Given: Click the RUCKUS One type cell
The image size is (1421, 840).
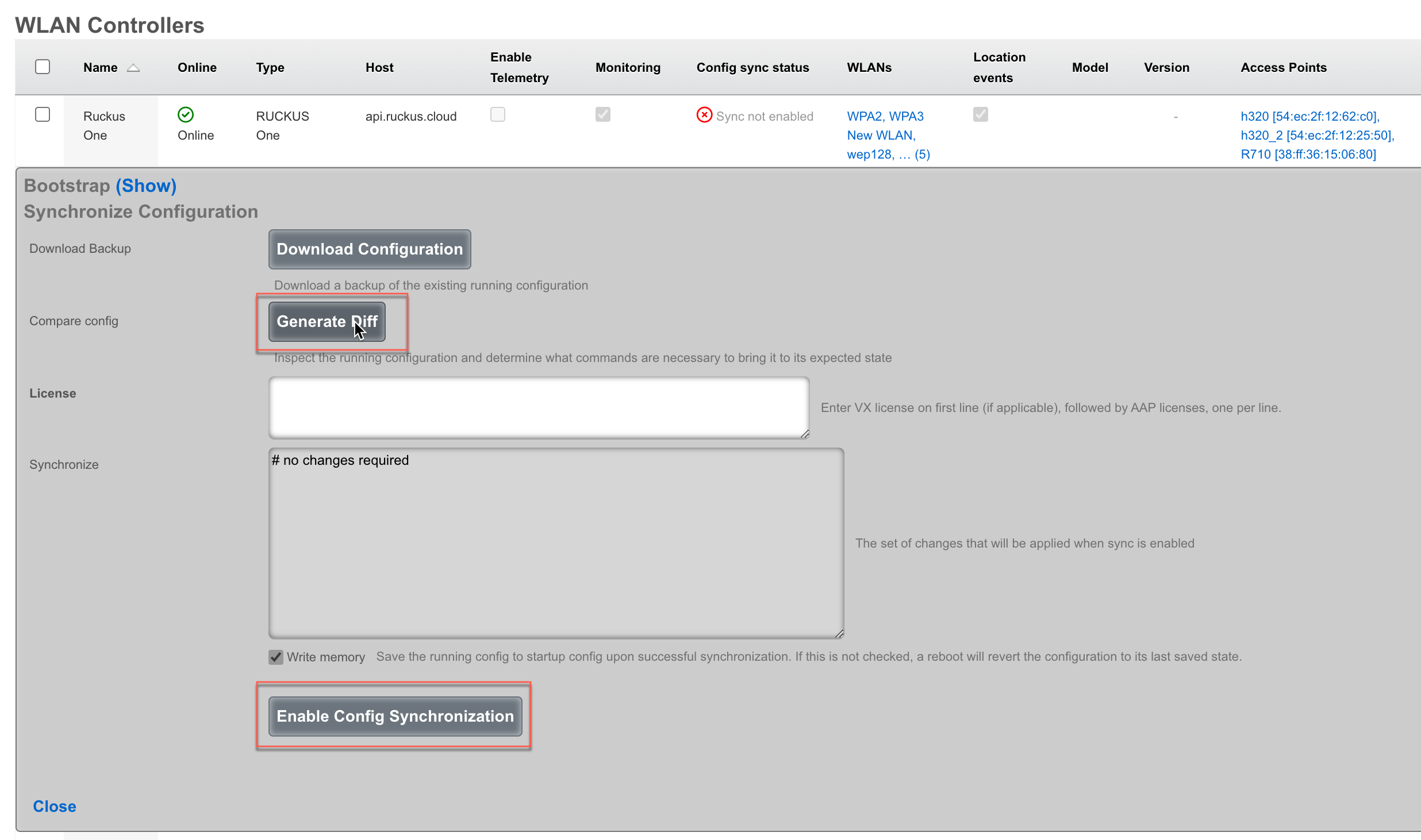Looking at the screenshot, I should coord(282,125).
